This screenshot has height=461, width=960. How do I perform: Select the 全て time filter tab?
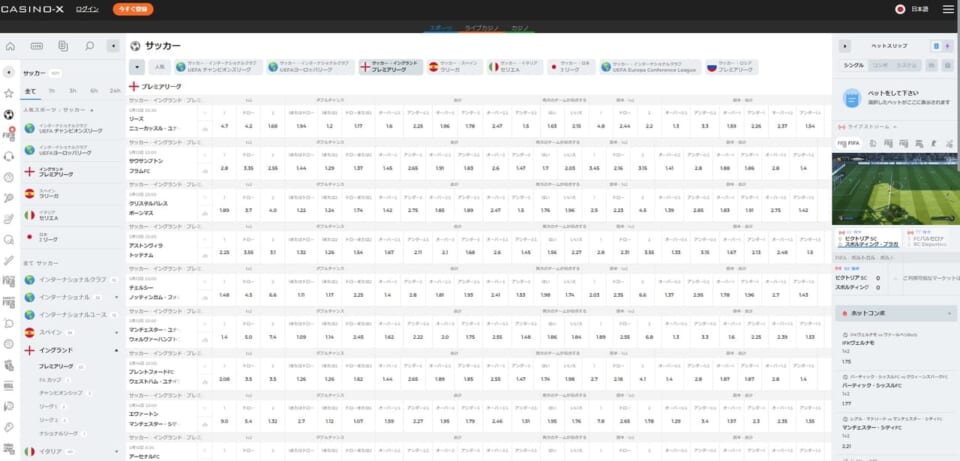(31, 91)
